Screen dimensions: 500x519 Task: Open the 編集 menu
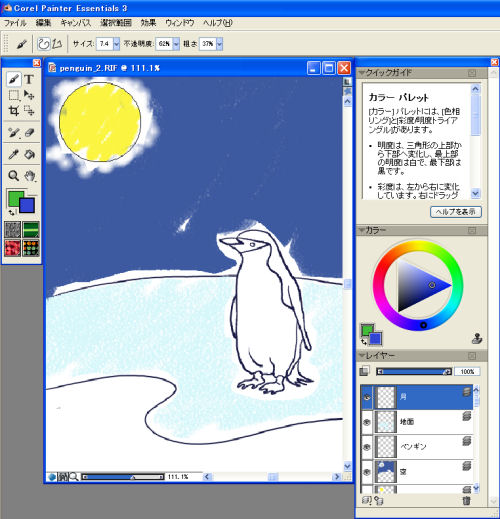[x=43, y=23]
